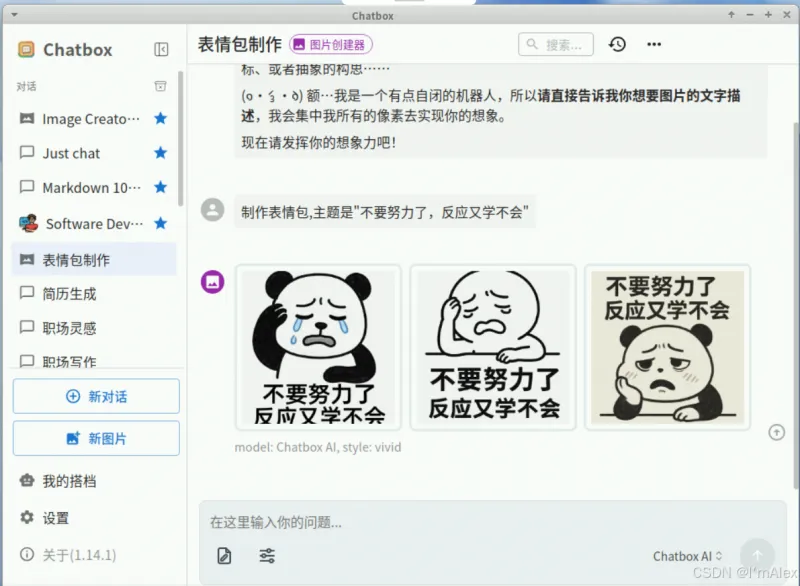Image resolution: width=800 pixels, height=586 pixels.
Task: Open conversation history clock icon
Action: tap(617, 44)
